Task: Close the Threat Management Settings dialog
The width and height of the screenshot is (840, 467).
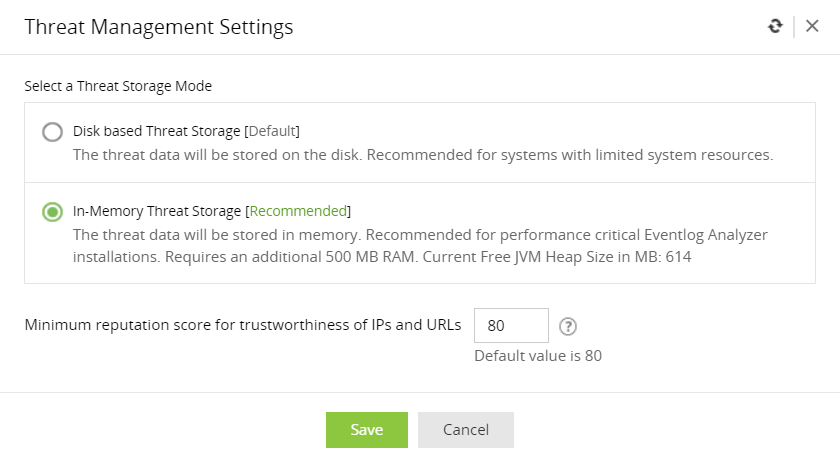Action: click(812, 27)
